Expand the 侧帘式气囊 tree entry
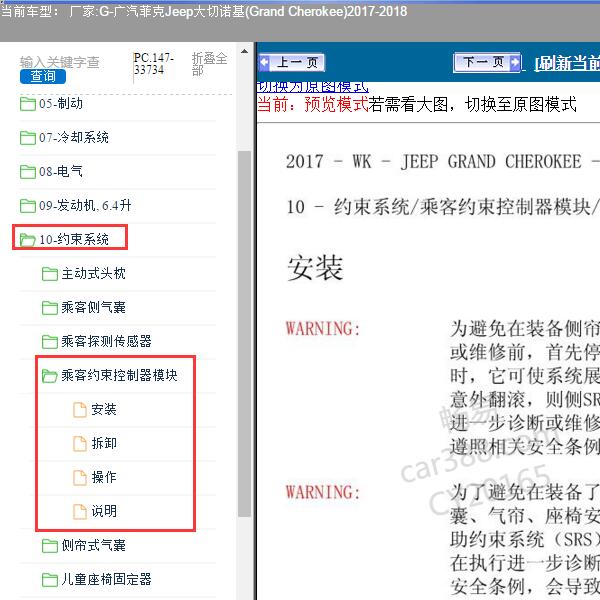 coord(93,545)
